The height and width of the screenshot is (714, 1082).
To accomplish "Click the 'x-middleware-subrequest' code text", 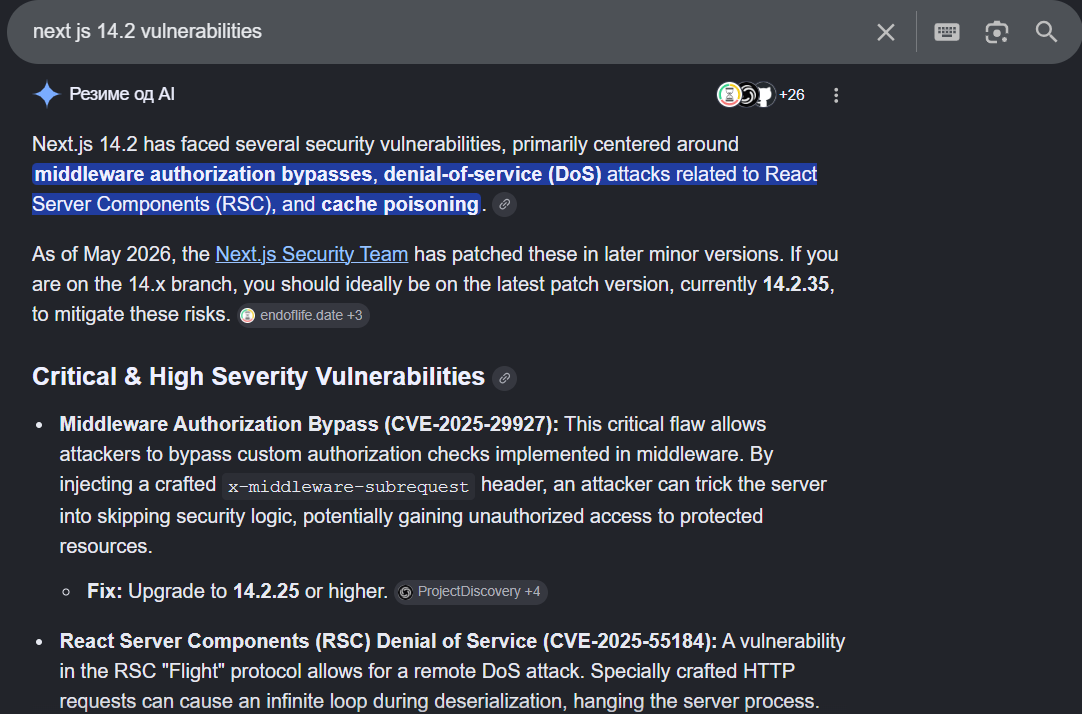I will (348, 486).
